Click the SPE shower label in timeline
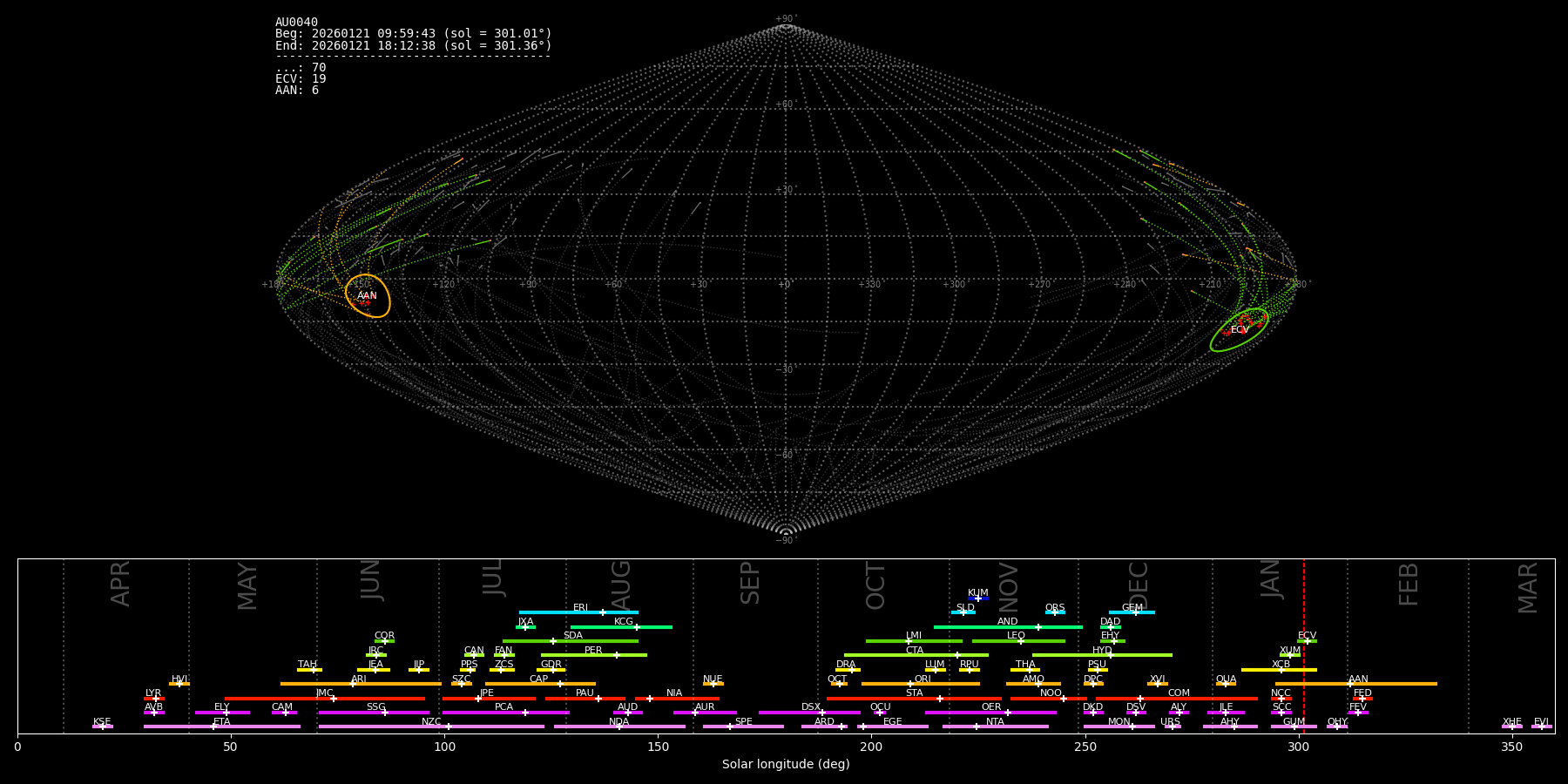Viewport: 1568px width, 784px height. [x=743, y=722]
